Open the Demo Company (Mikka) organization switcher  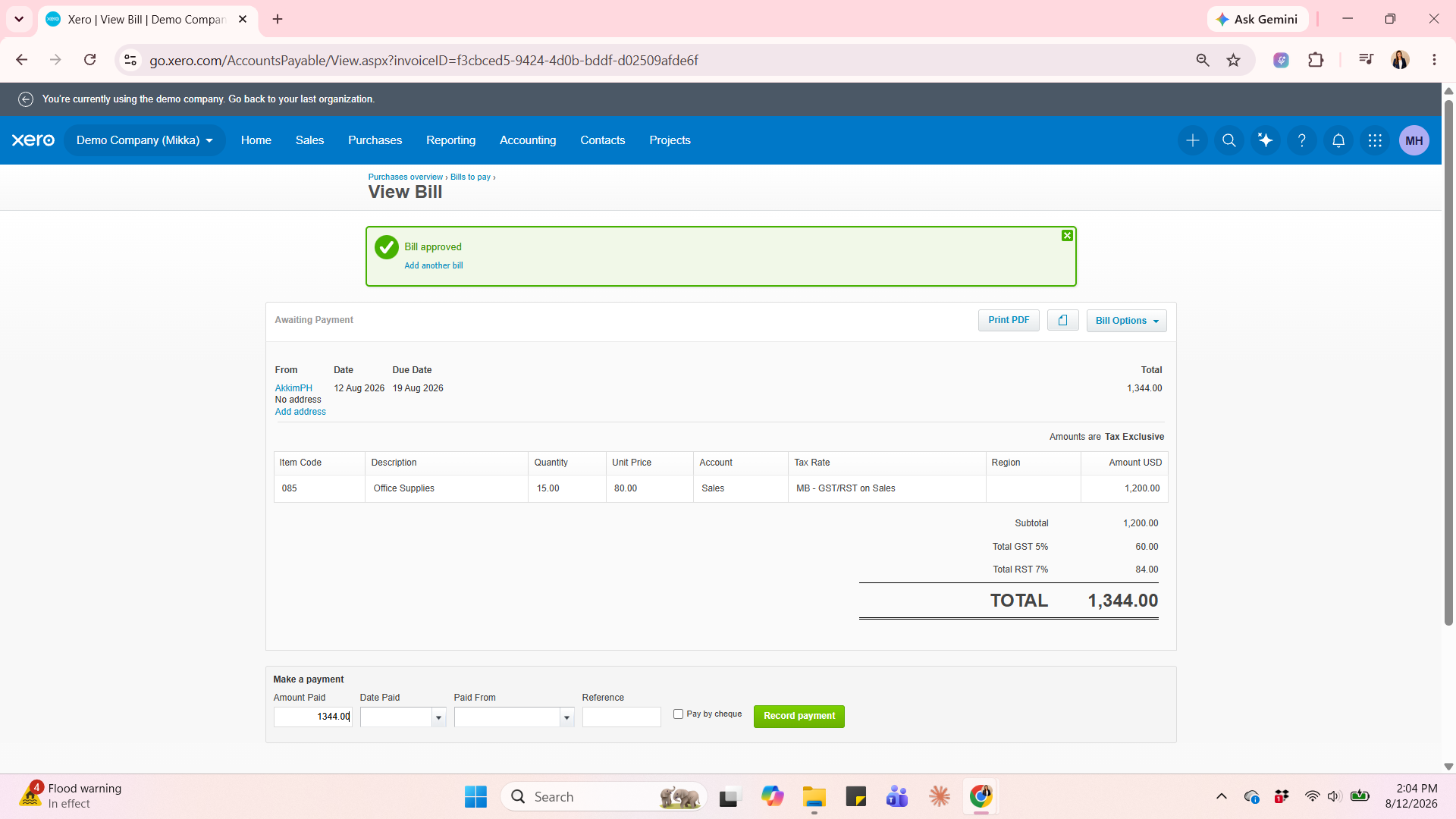pyautogui.click(x=144, y=140)
